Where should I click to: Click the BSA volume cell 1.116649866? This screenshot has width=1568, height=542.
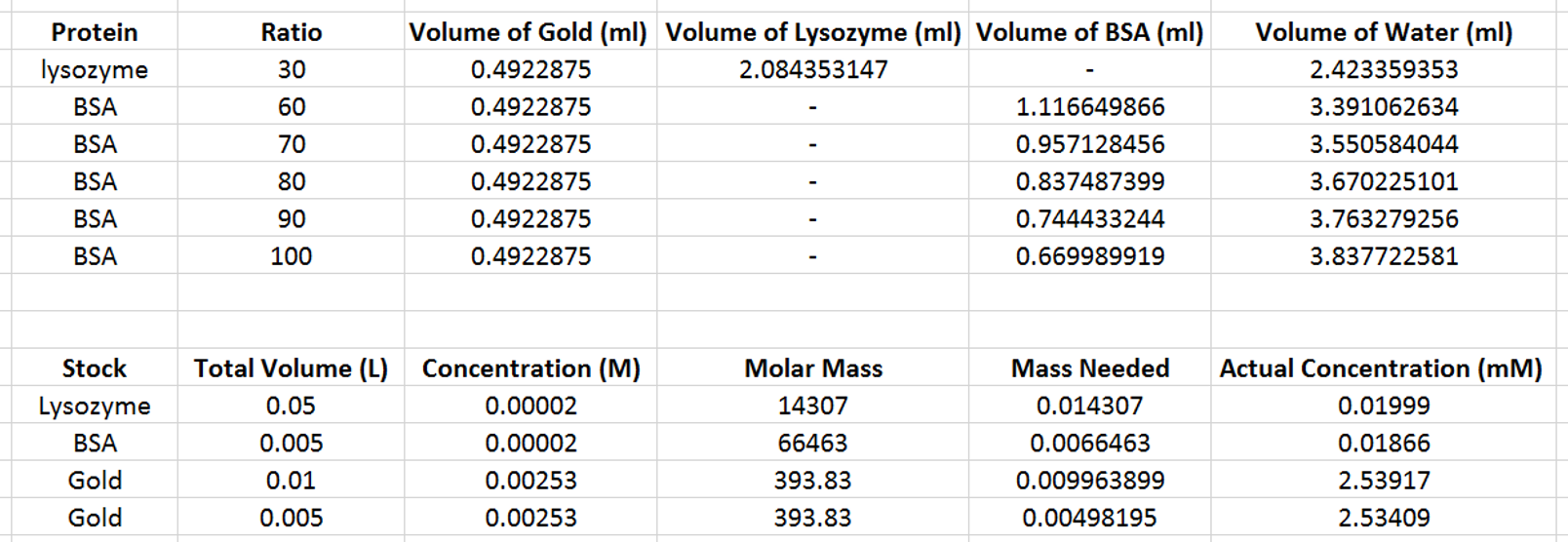coord(1089,107)
